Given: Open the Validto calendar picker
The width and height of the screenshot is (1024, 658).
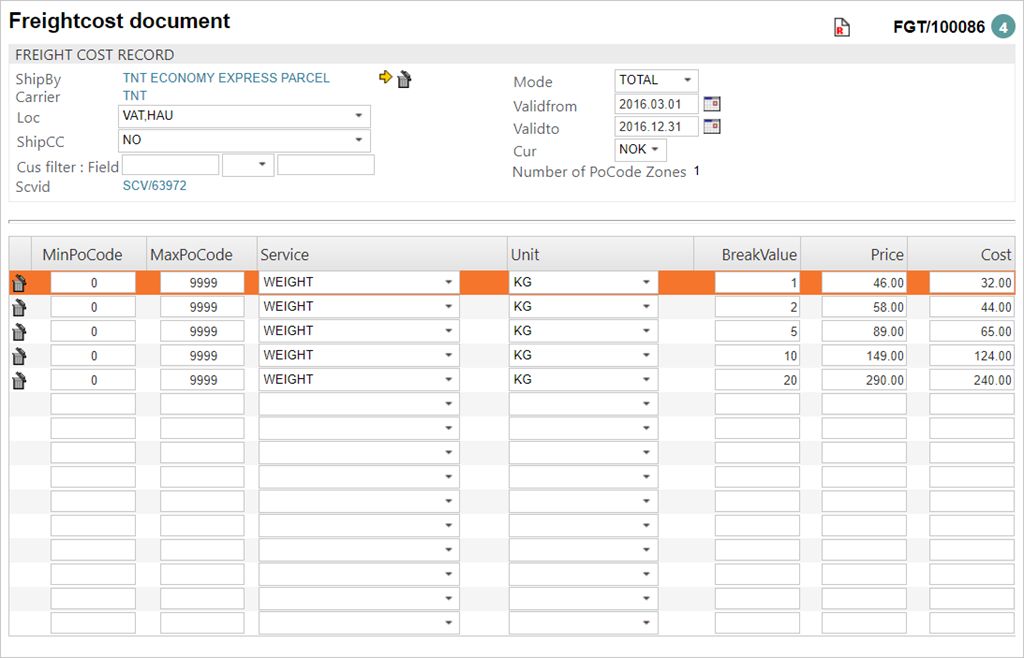Looking at the screenshot, I should point(712,126).
